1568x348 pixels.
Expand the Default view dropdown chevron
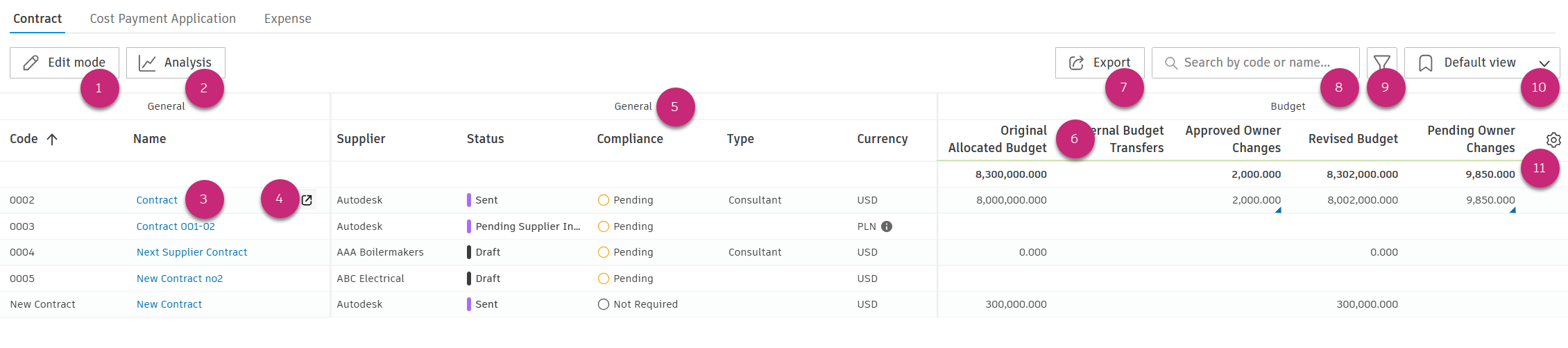point(1544,63)
